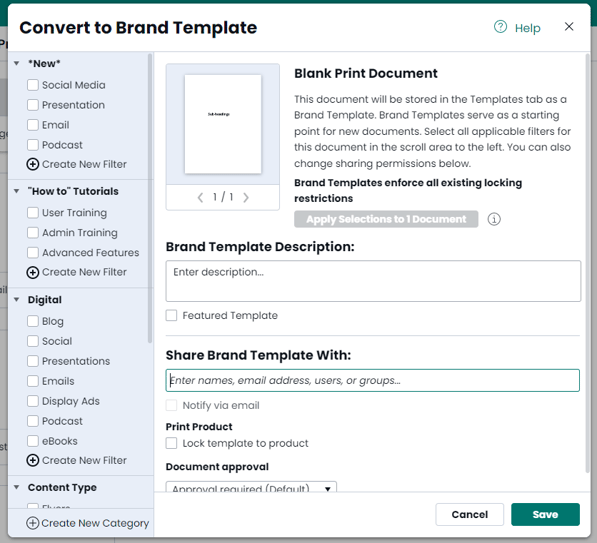Enable the Featured Template checkbox
Image resolution: width=597 pixels, height=543 pixels.
pos(171,315)
